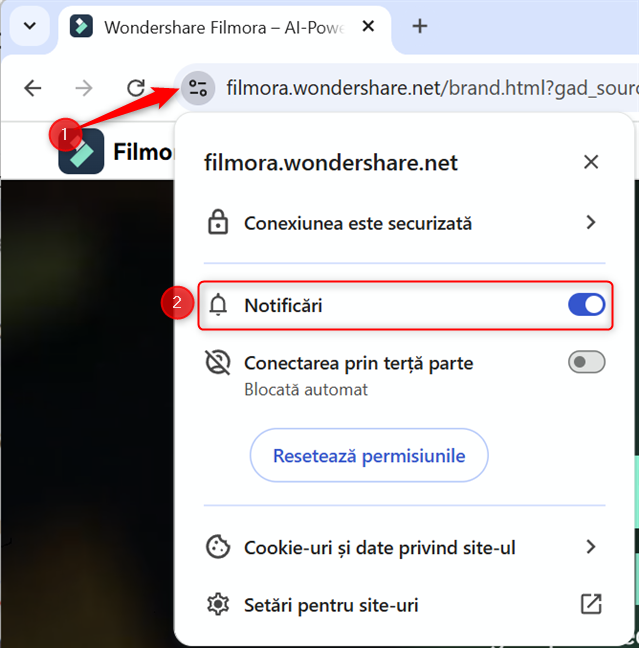Open Setări pentru site-uri entry
The image size is (639, 648).
tap(330, 604)
